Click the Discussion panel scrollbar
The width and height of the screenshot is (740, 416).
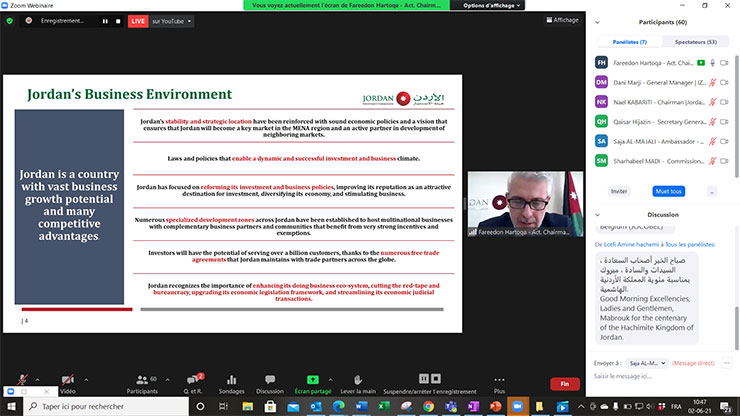point(736,328)
